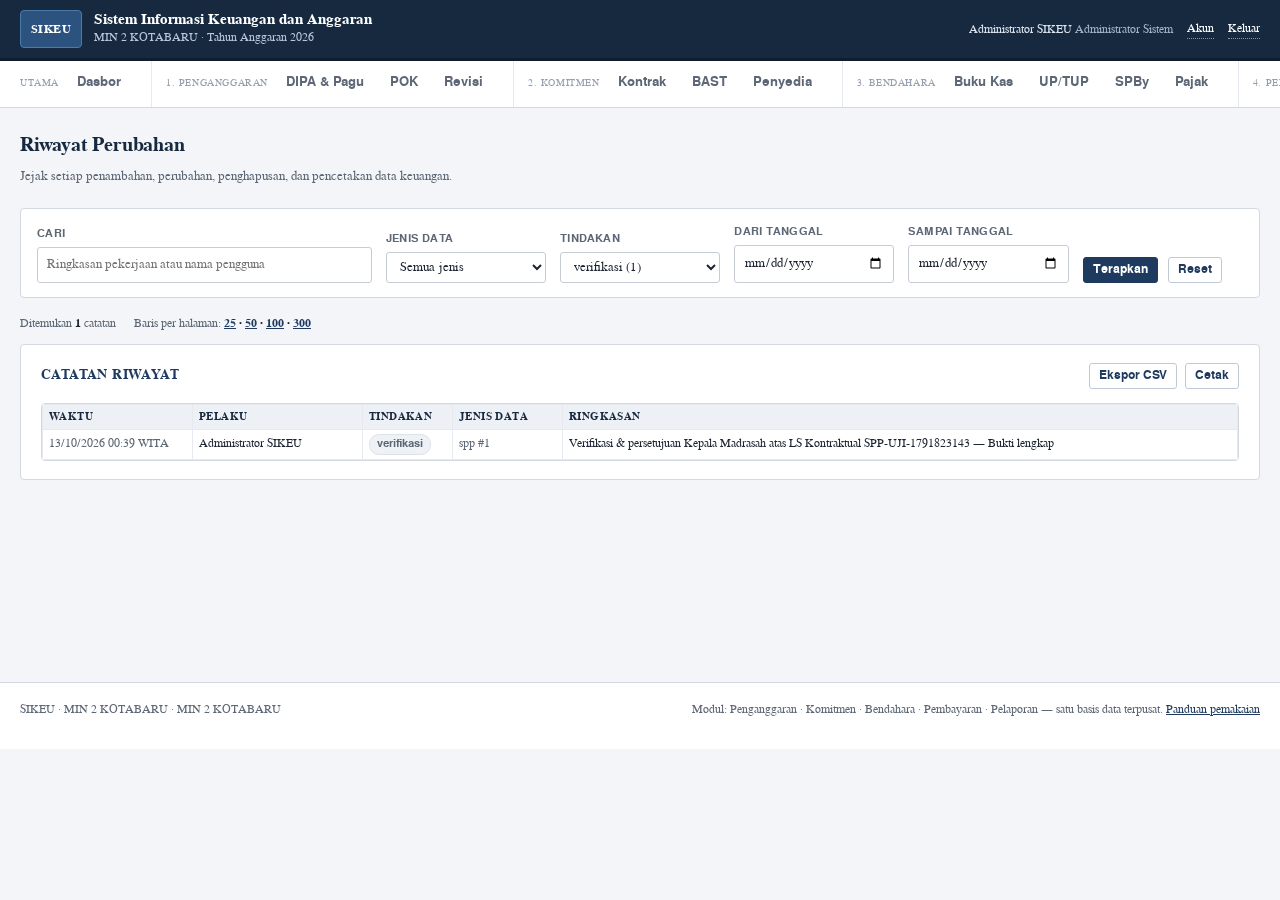The height and width of the screenshot is (900, 1280).
Task: Click the verifikasi badge in the table row
Action: tap(400, 444)
